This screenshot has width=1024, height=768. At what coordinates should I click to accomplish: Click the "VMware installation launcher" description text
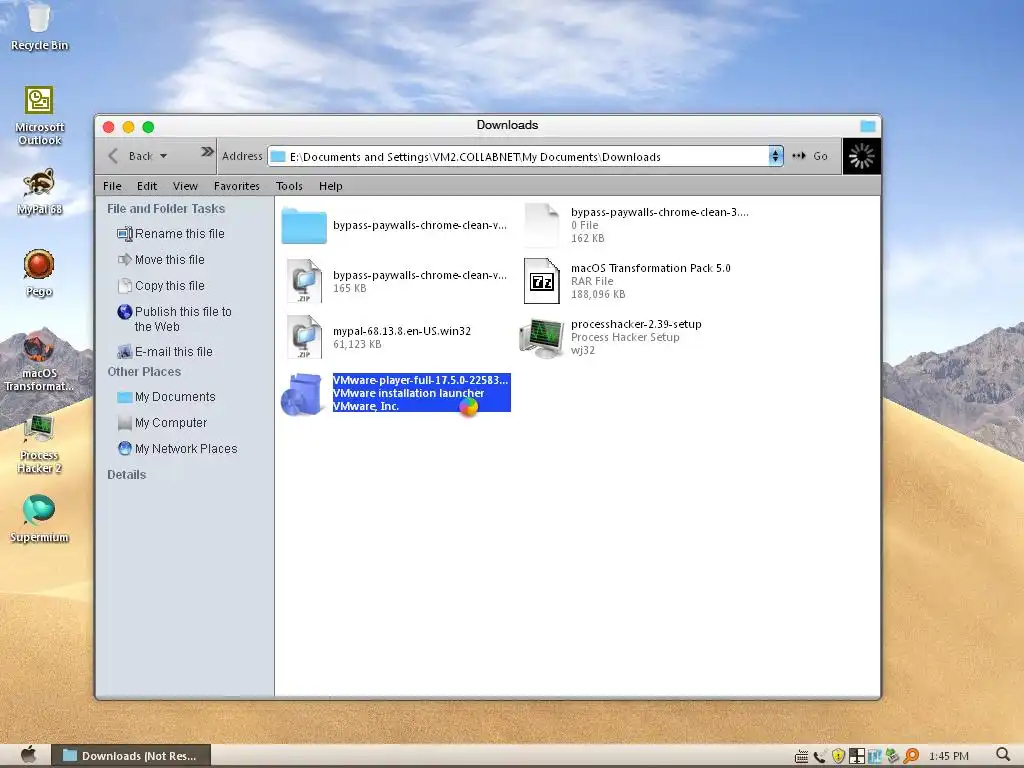(409, 393)
